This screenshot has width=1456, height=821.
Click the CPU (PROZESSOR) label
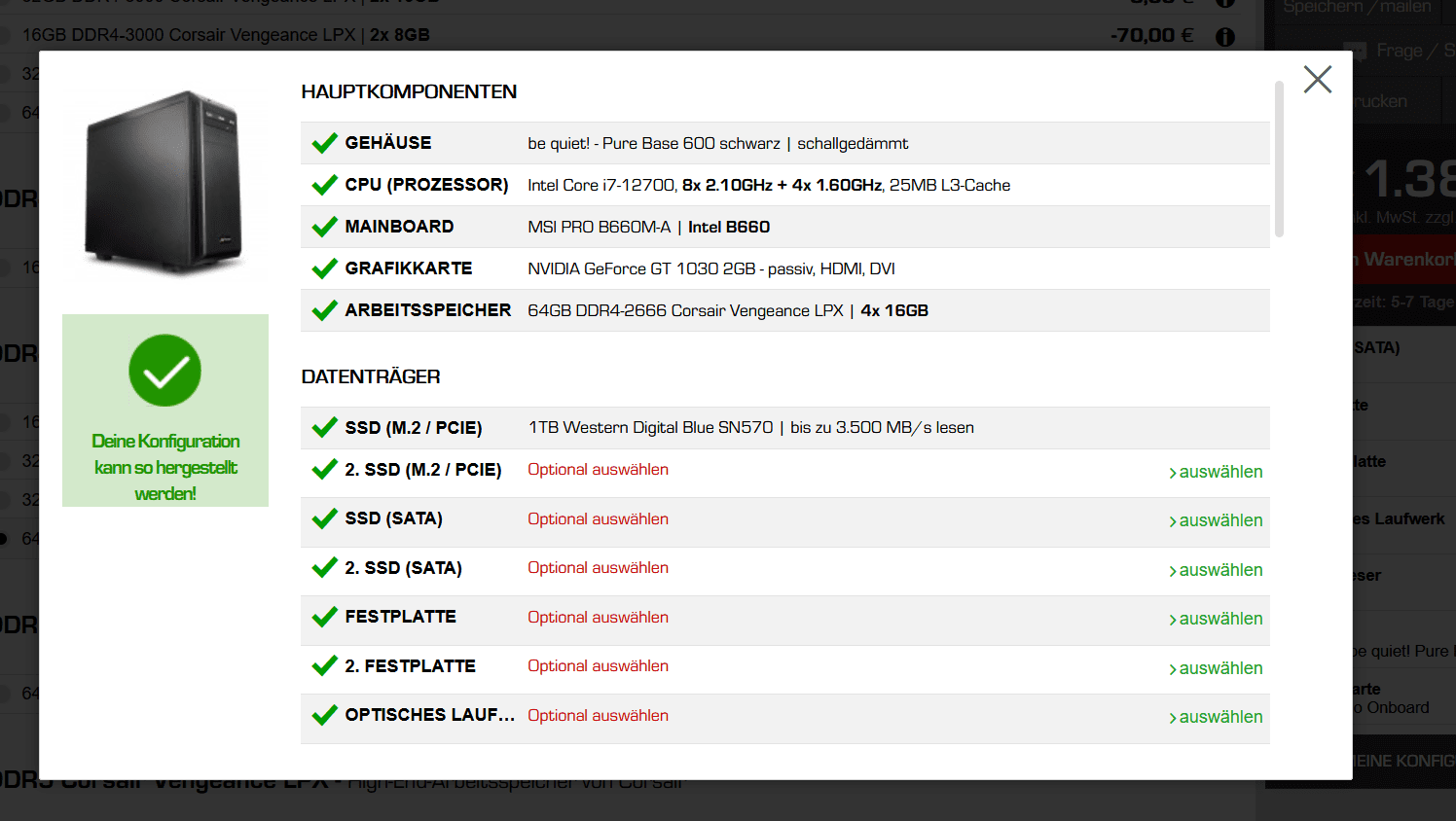tap(426, 185)
